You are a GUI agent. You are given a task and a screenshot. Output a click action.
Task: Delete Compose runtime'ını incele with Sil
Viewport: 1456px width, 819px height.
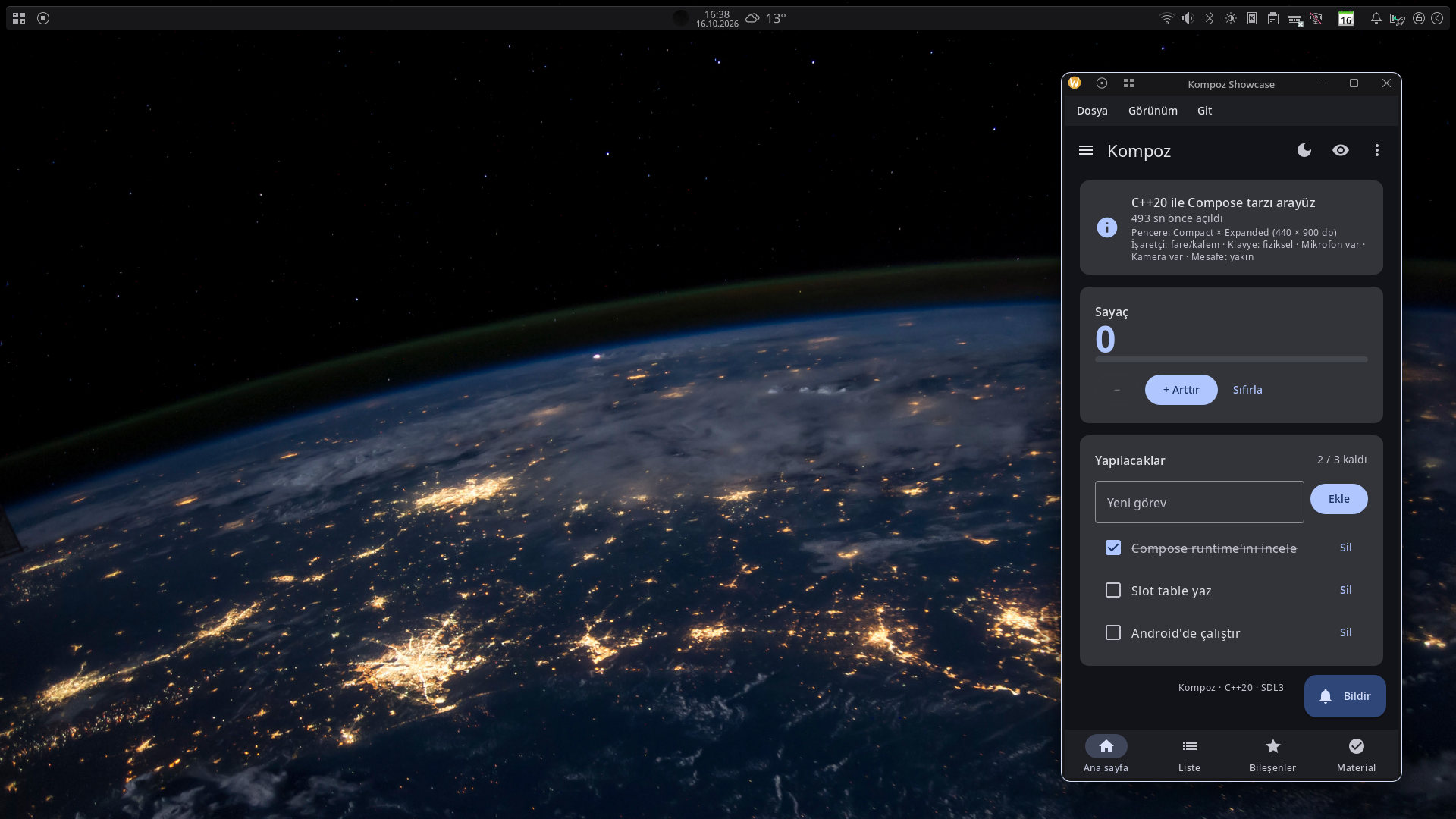[1346, 548]
